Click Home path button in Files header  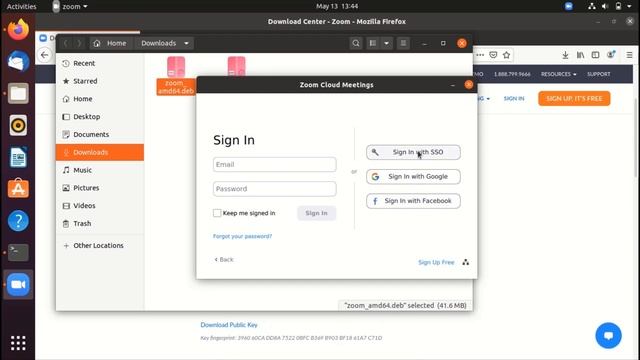click(110, 43)
